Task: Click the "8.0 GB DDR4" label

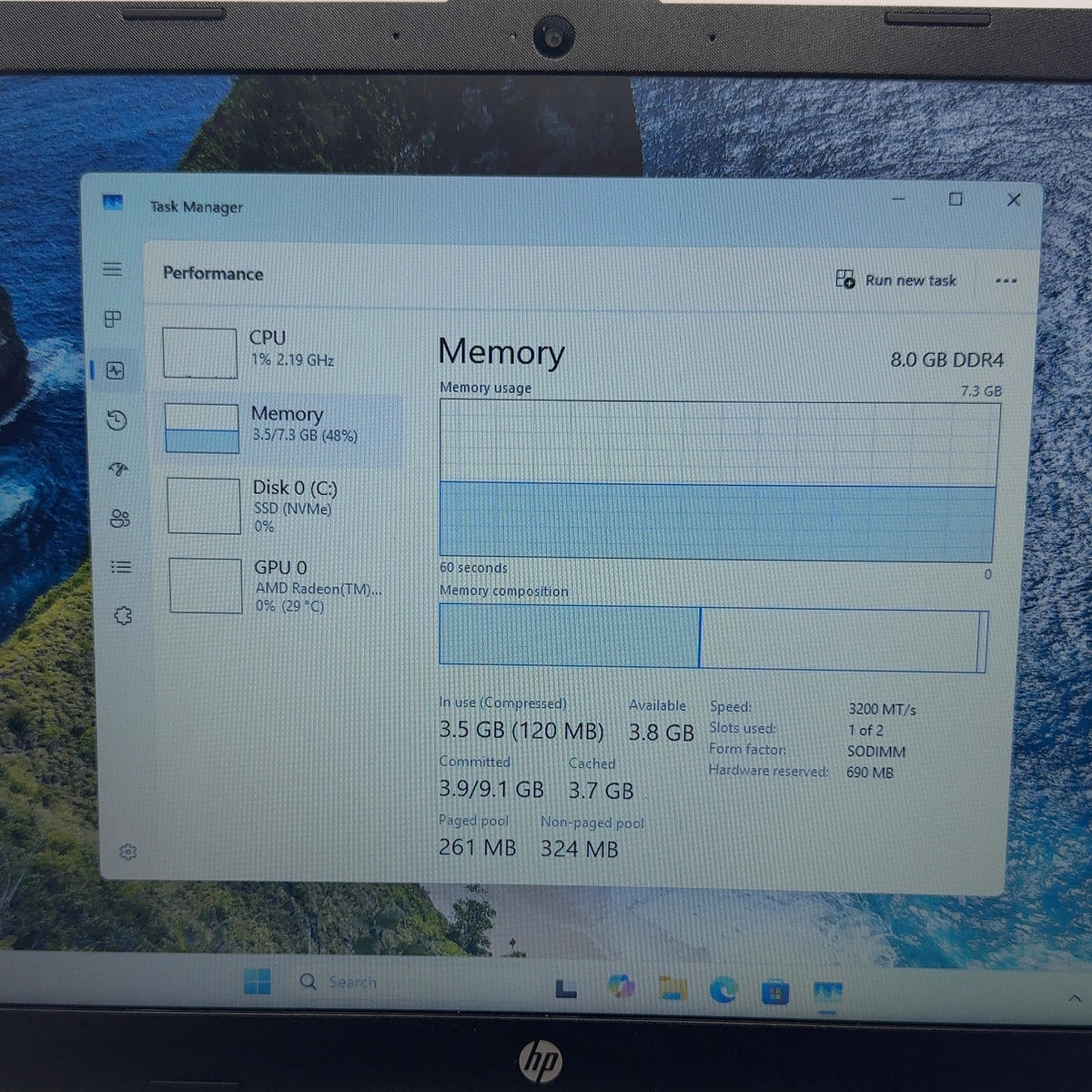Action: (947, 359)
